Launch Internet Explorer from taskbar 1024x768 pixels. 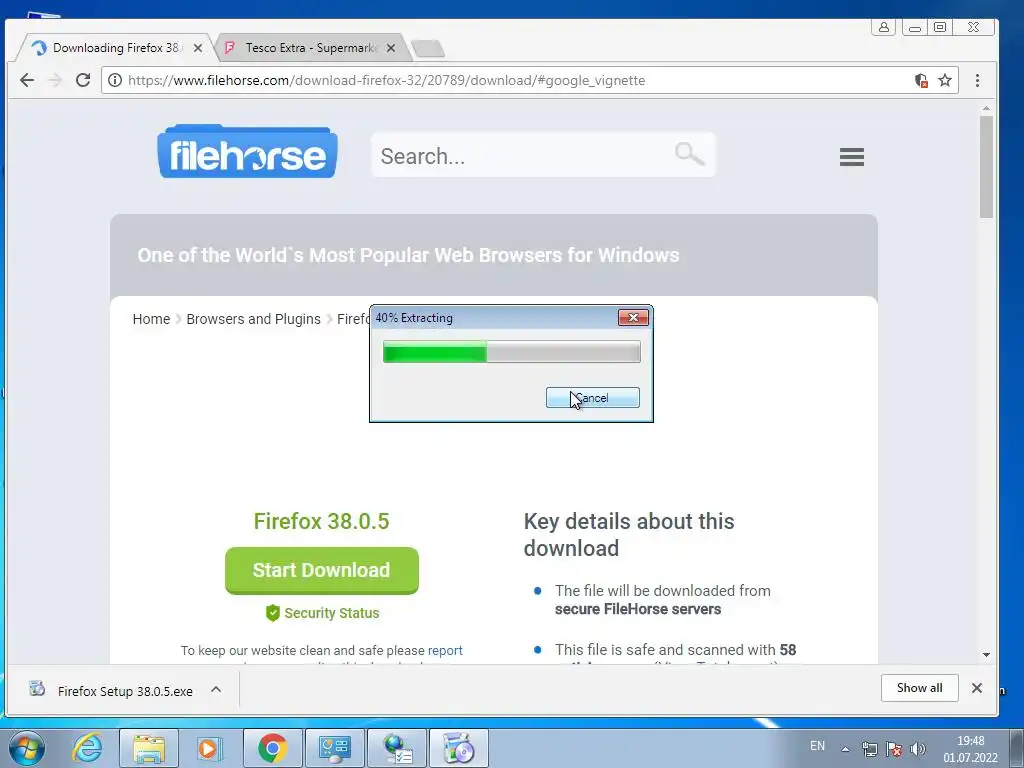(88, 748)
